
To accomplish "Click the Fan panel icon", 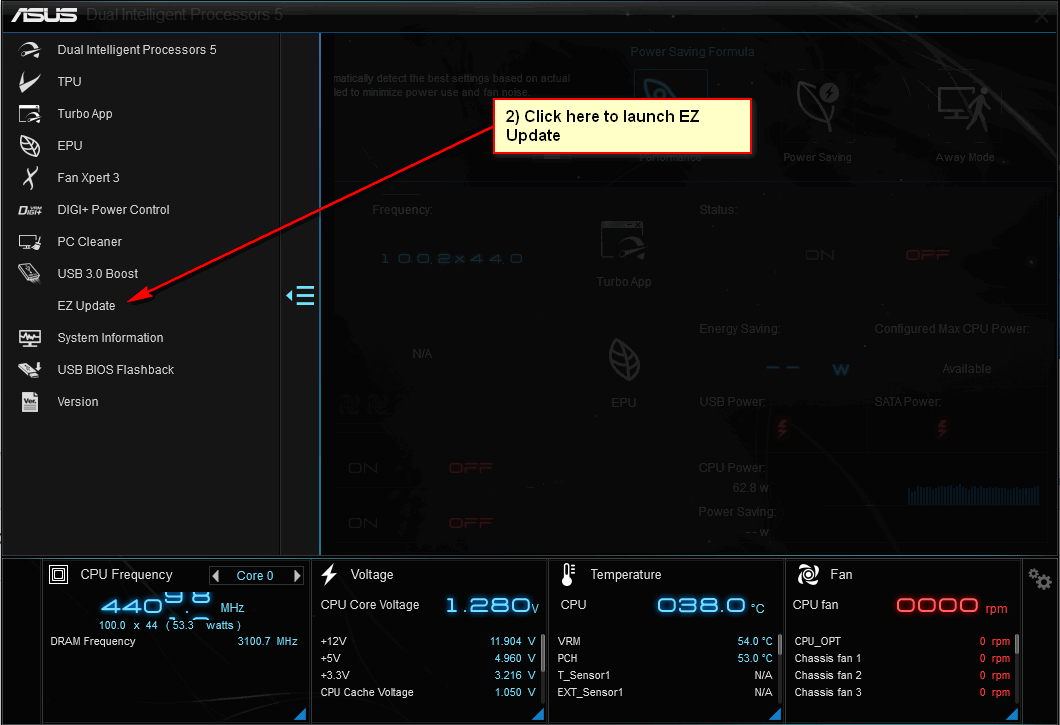I will [808, 575].
